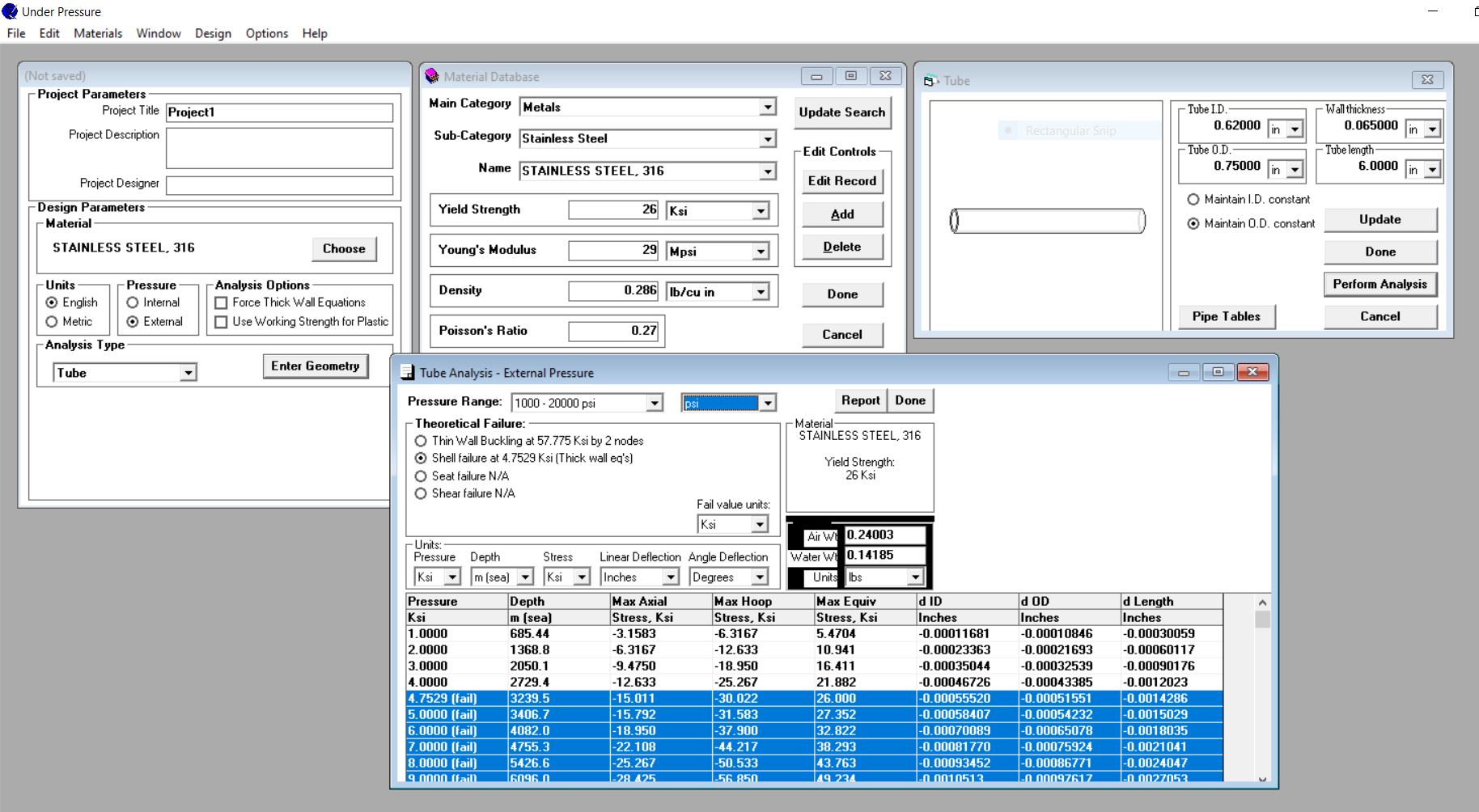The height and width of the screenshot is (812, 1479).
Task: Open the Yield Strength units dropdown
Action: (x=761, y=211)
